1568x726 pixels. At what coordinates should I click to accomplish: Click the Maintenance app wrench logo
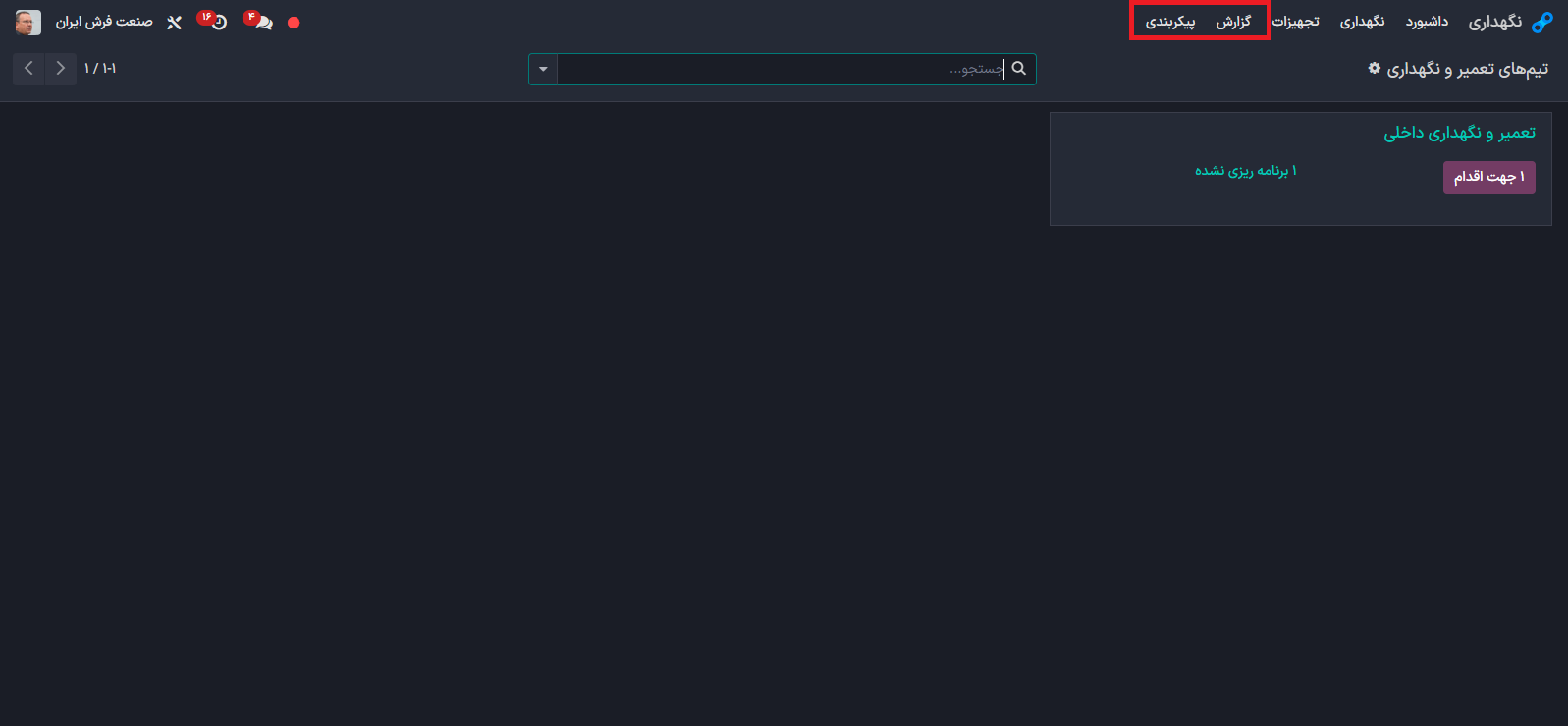coord(1542,22)
